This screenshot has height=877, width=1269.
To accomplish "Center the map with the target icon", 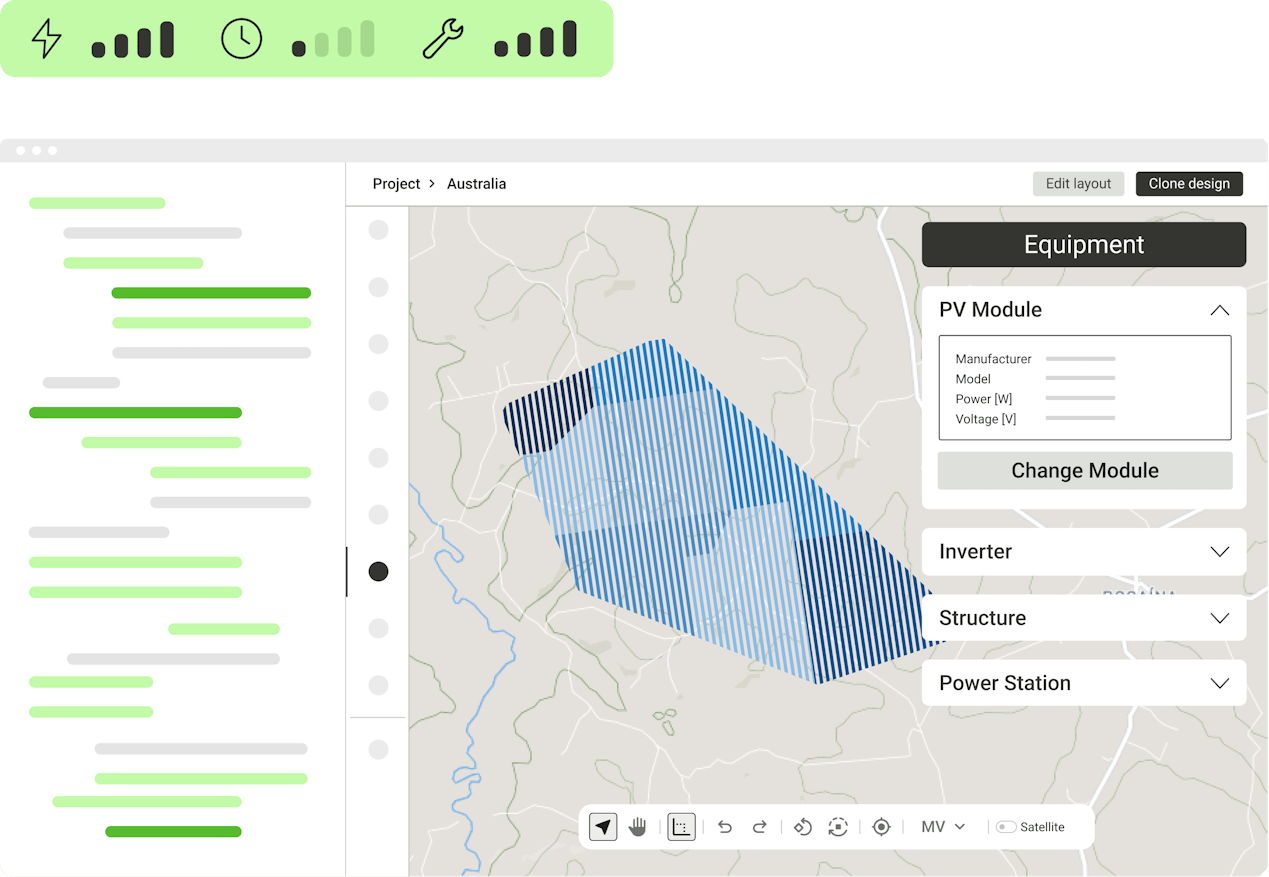I will pyautogui.click(x=881, y=827).
